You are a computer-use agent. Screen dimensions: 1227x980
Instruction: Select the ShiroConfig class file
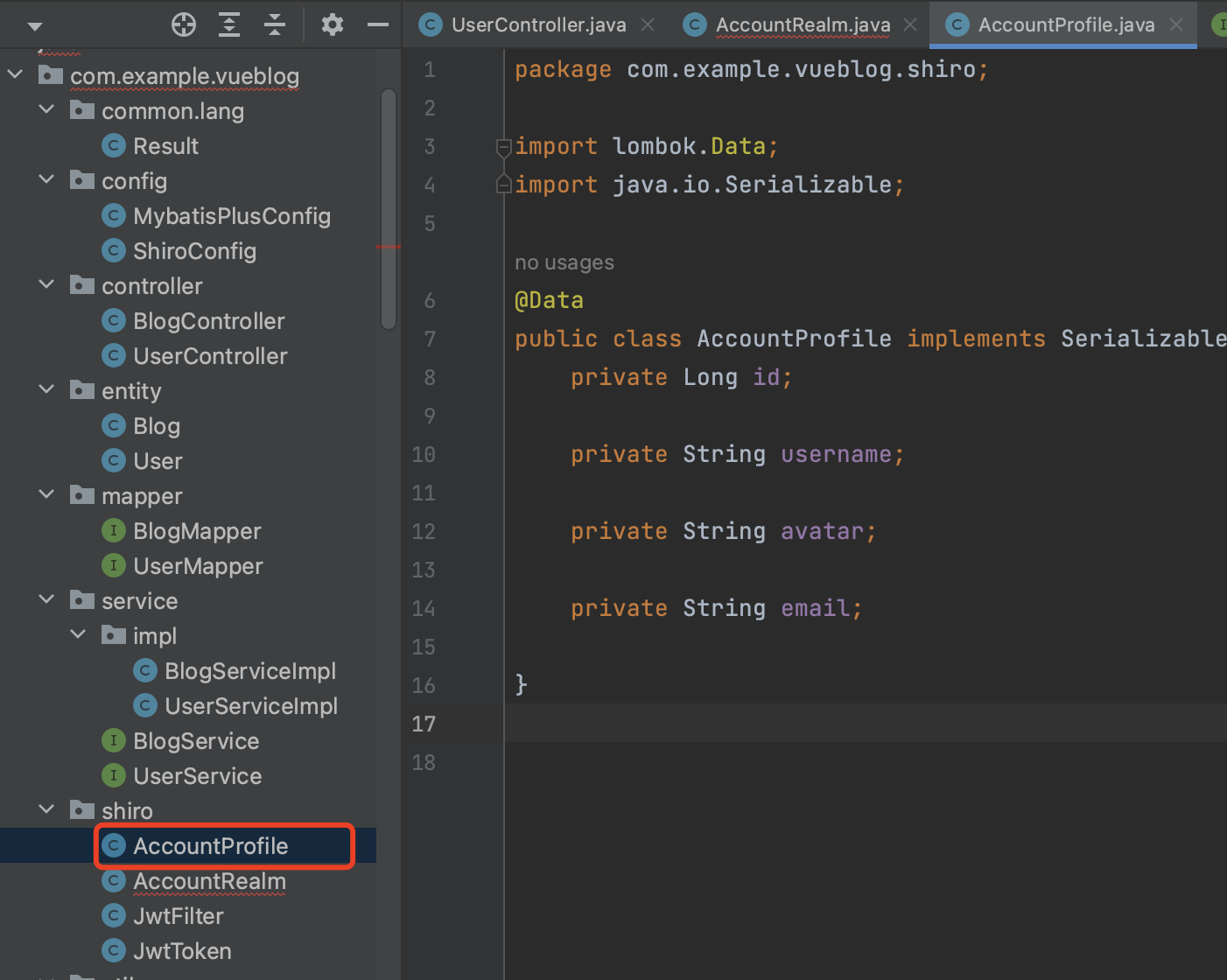[x=194, y=251]
